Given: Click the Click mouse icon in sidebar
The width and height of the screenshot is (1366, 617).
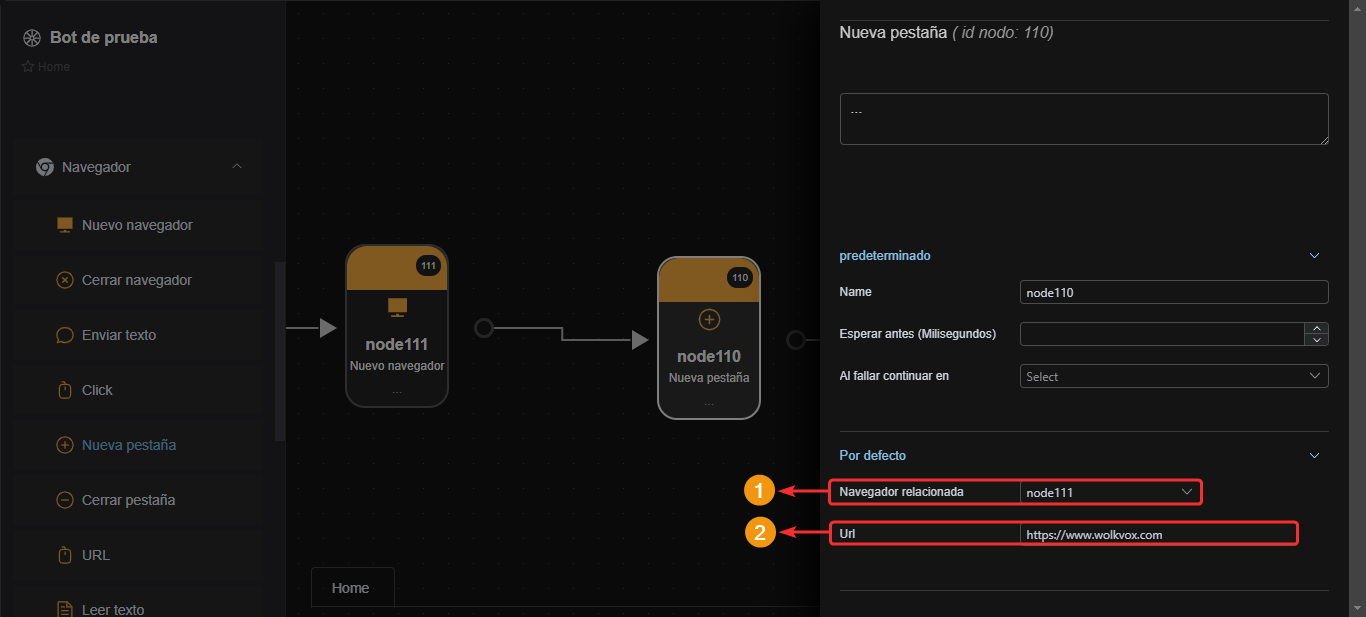Looking at the screenshot, I should click(65, 390).
